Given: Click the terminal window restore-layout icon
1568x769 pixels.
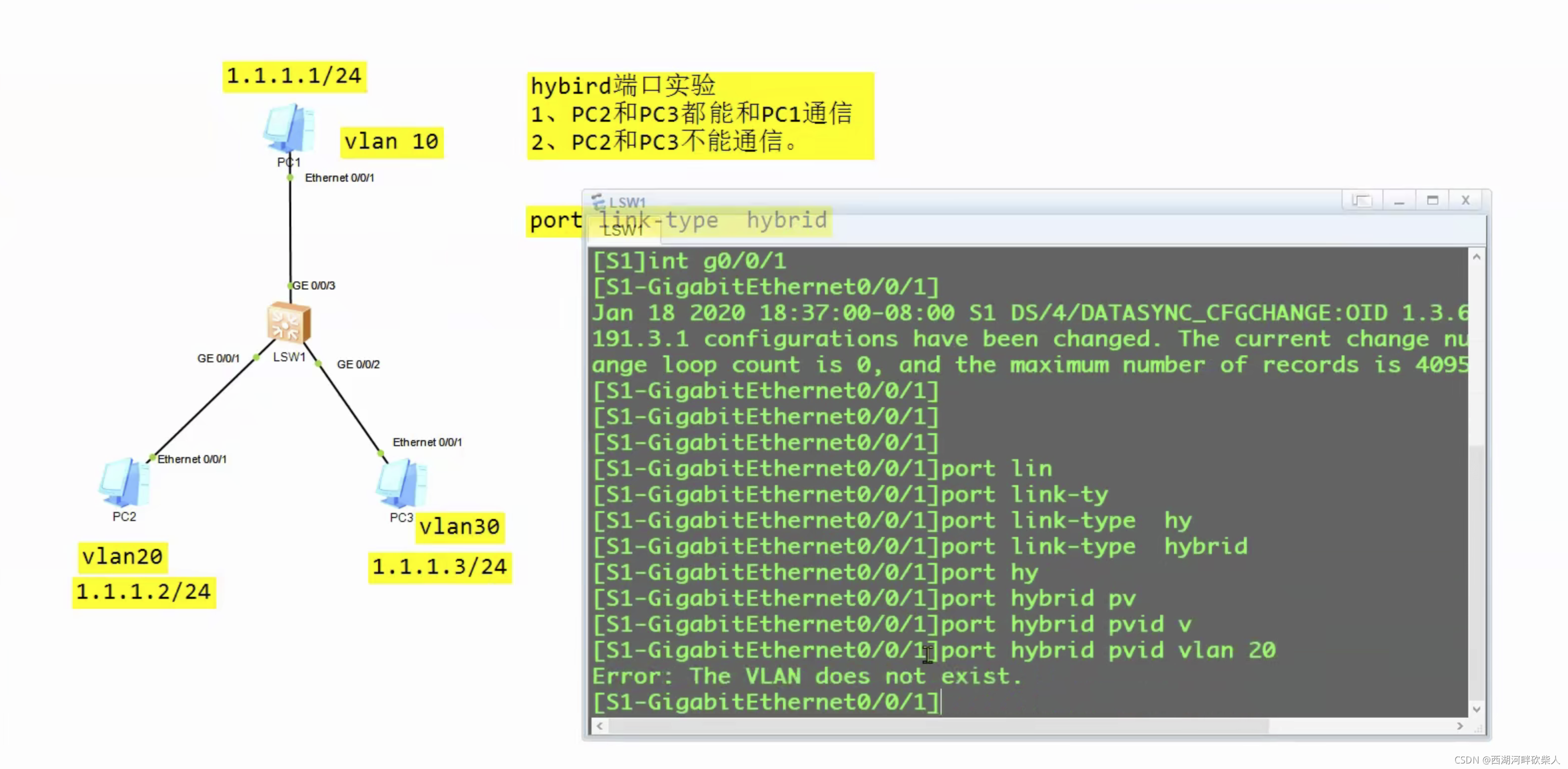Looking at the screenshot, I should pyautogui.click(x=1361, y=200).
